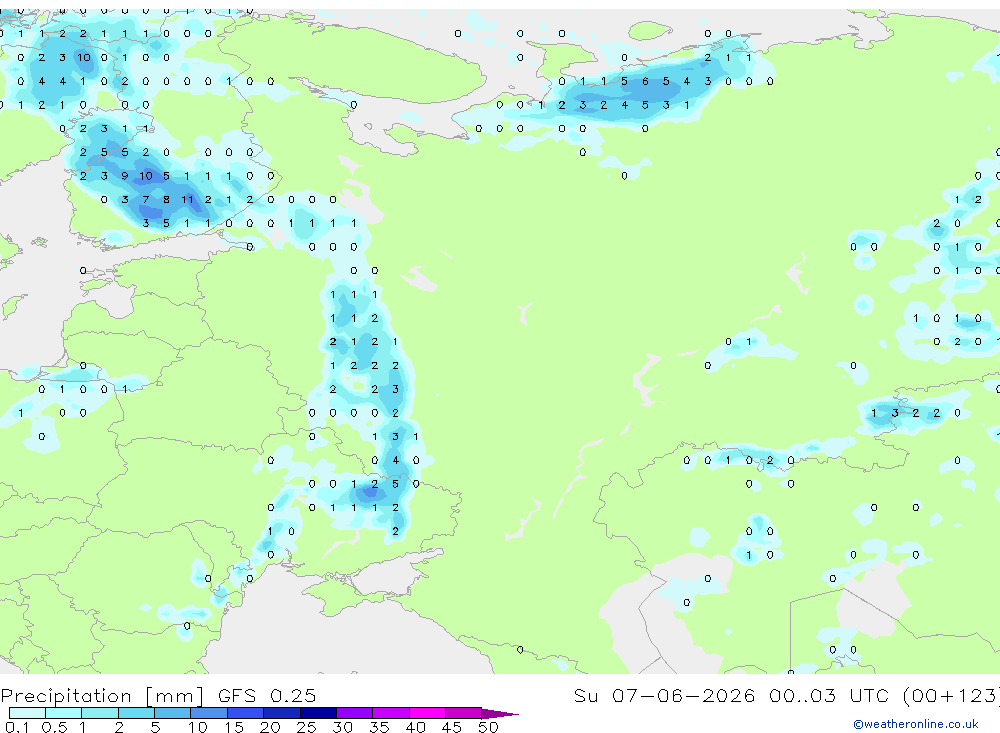The image size is (1000, 733).
Task: Pick the 5–10 mm legend color swatch
Action: point(173,713)
